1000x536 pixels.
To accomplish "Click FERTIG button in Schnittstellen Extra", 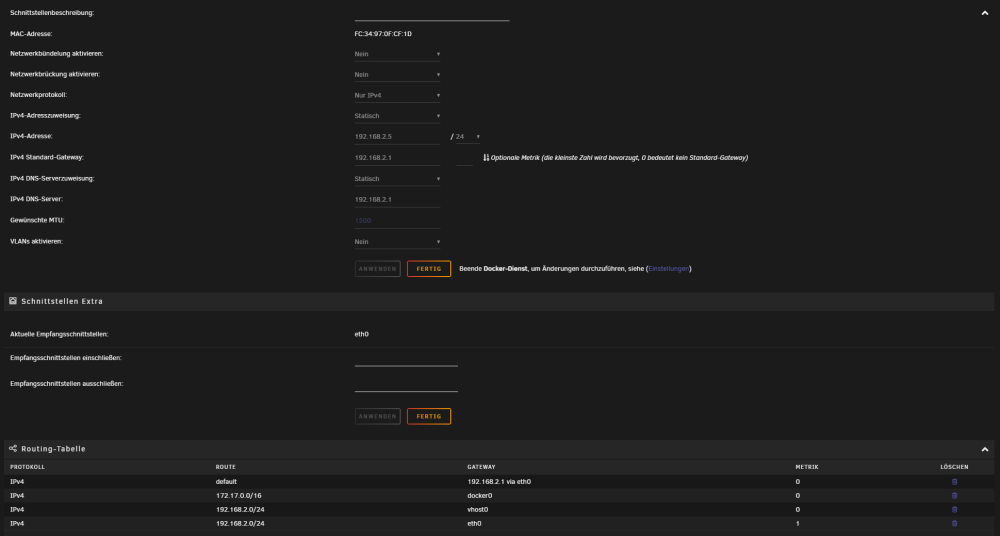I will tap(429, 417).
